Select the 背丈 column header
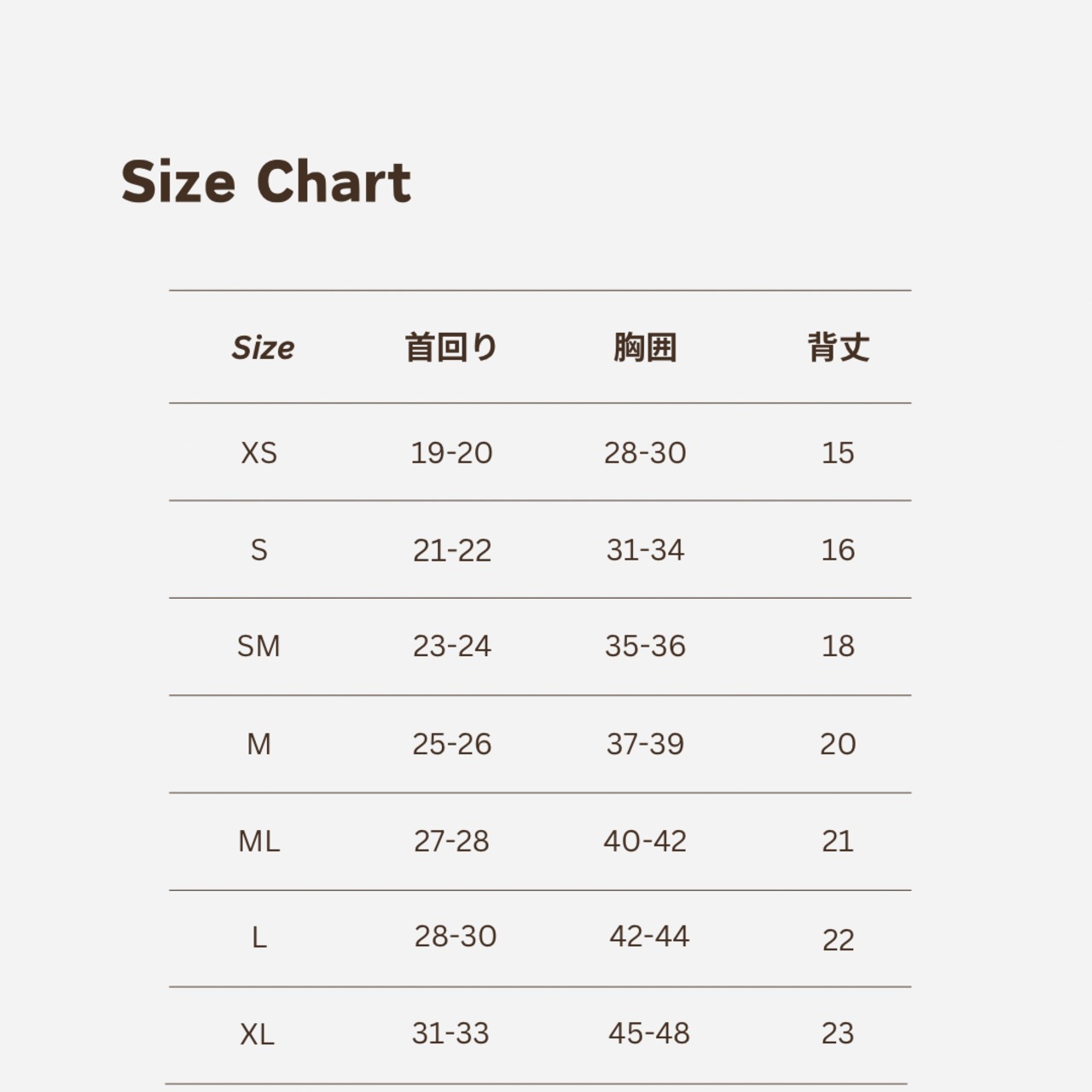Screen dimensions: 1092x1092 (838, 347)
